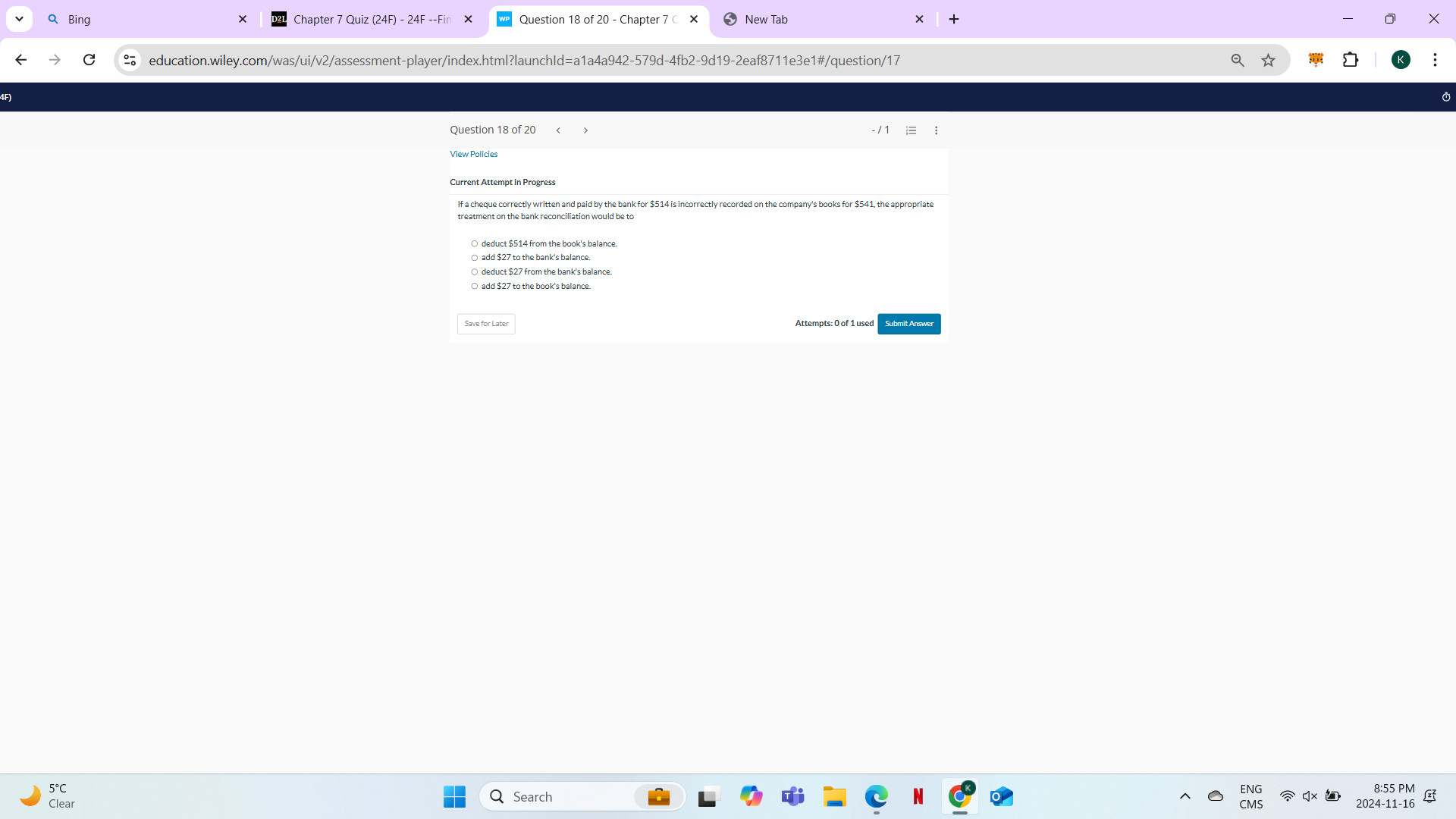Select the deduct $514 answer option
The height and width of the screenshot is (819, 1456).
(475, 243)
